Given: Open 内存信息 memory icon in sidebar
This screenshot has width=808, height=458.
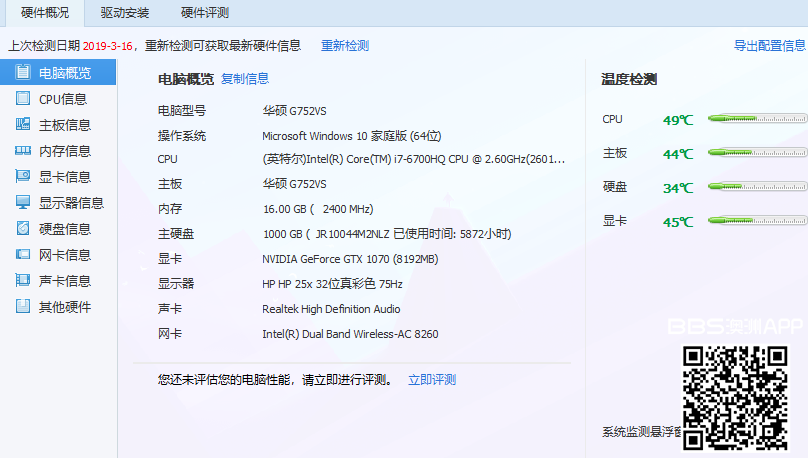Looking at the screenshot, I should coord(22,151).
